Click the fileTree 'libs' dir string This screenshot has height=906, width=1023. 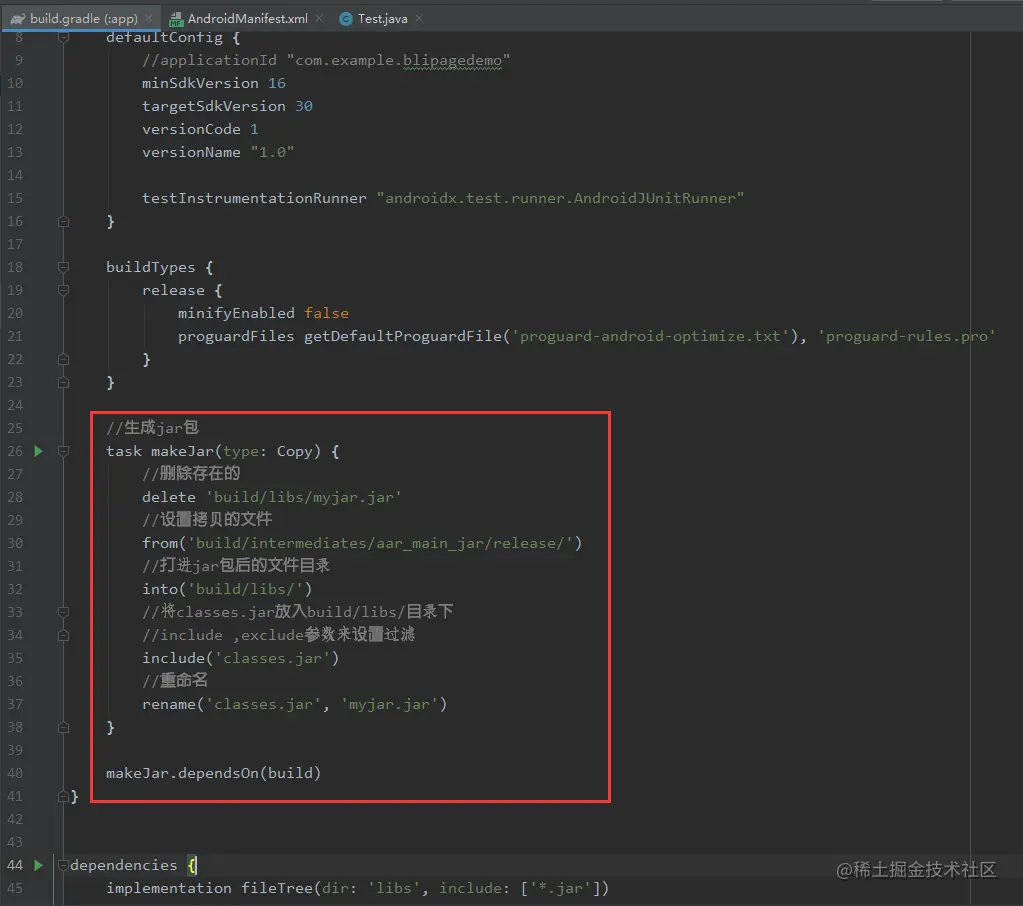393,888
